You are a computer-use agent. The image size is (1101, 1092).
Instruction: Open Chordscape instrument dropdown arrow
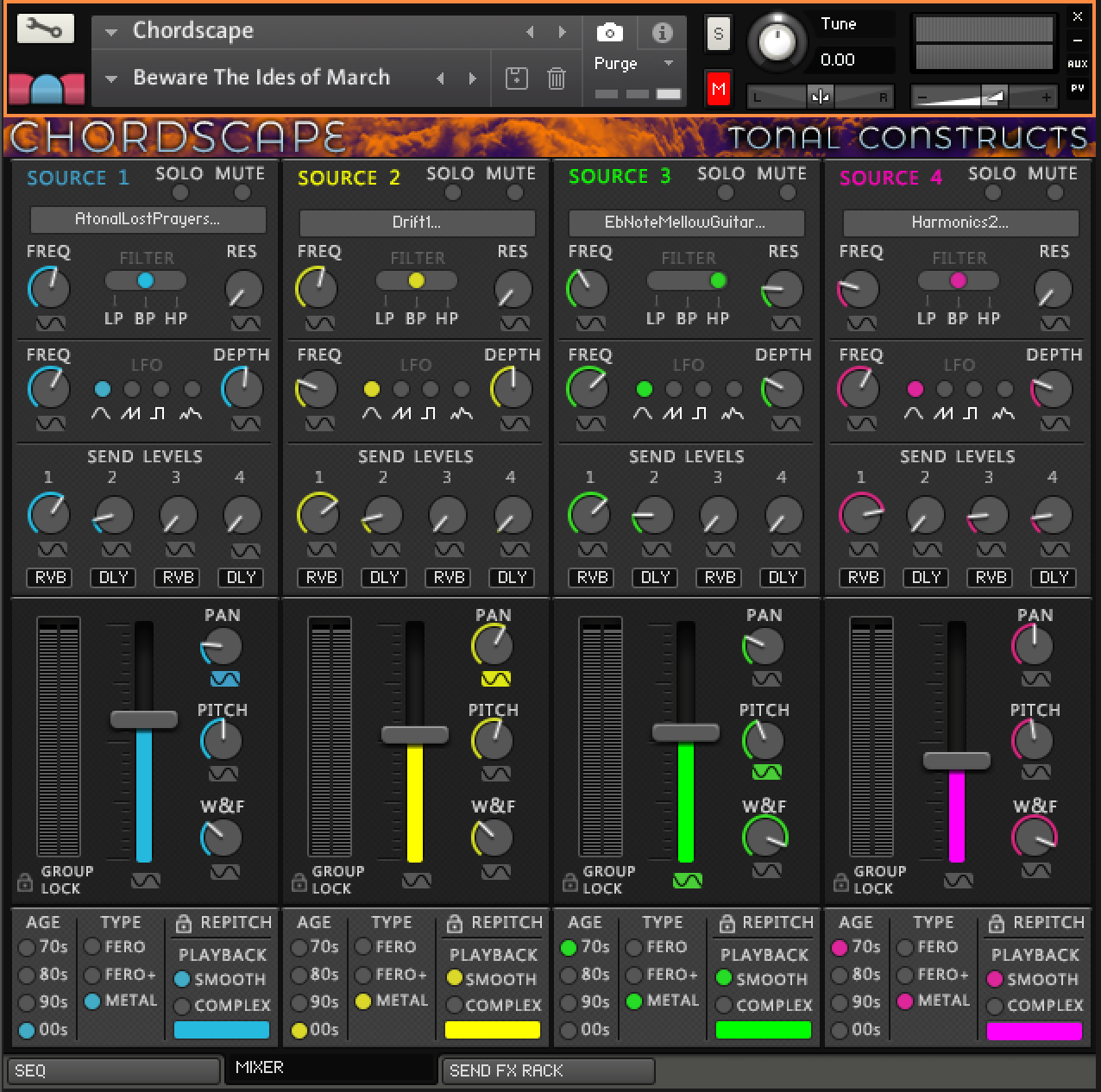110,32
